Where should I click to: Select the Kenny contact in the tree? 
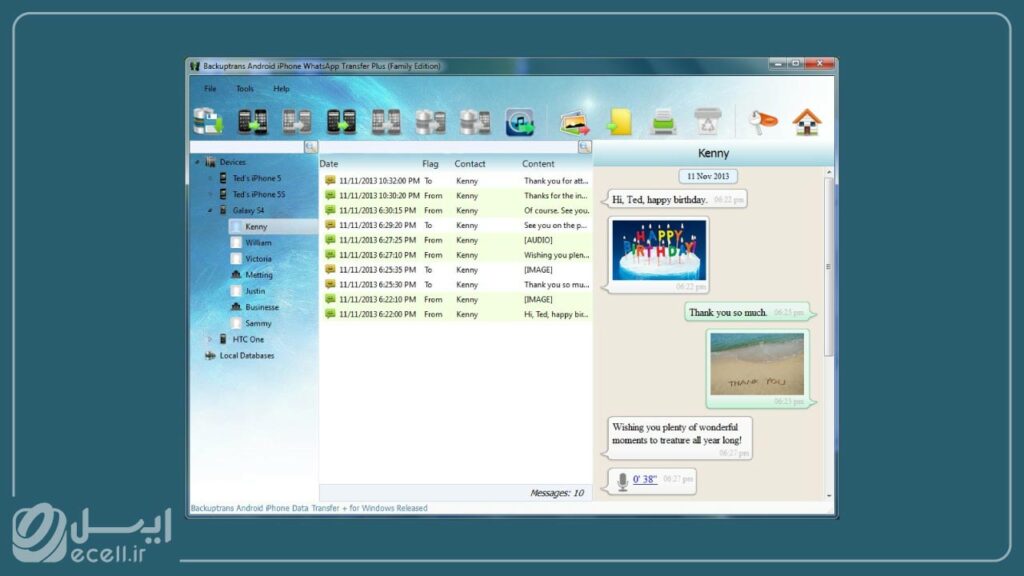(256, 227)
